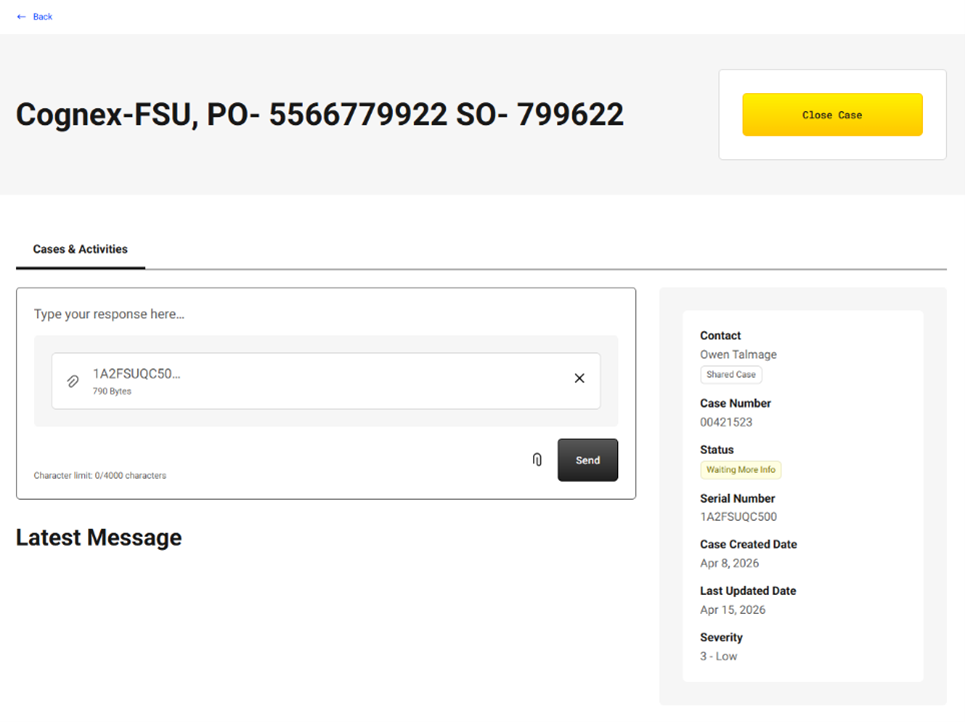Click the case created date Apr 8, 2026
The image size is (965, 722).
(729, 563)
